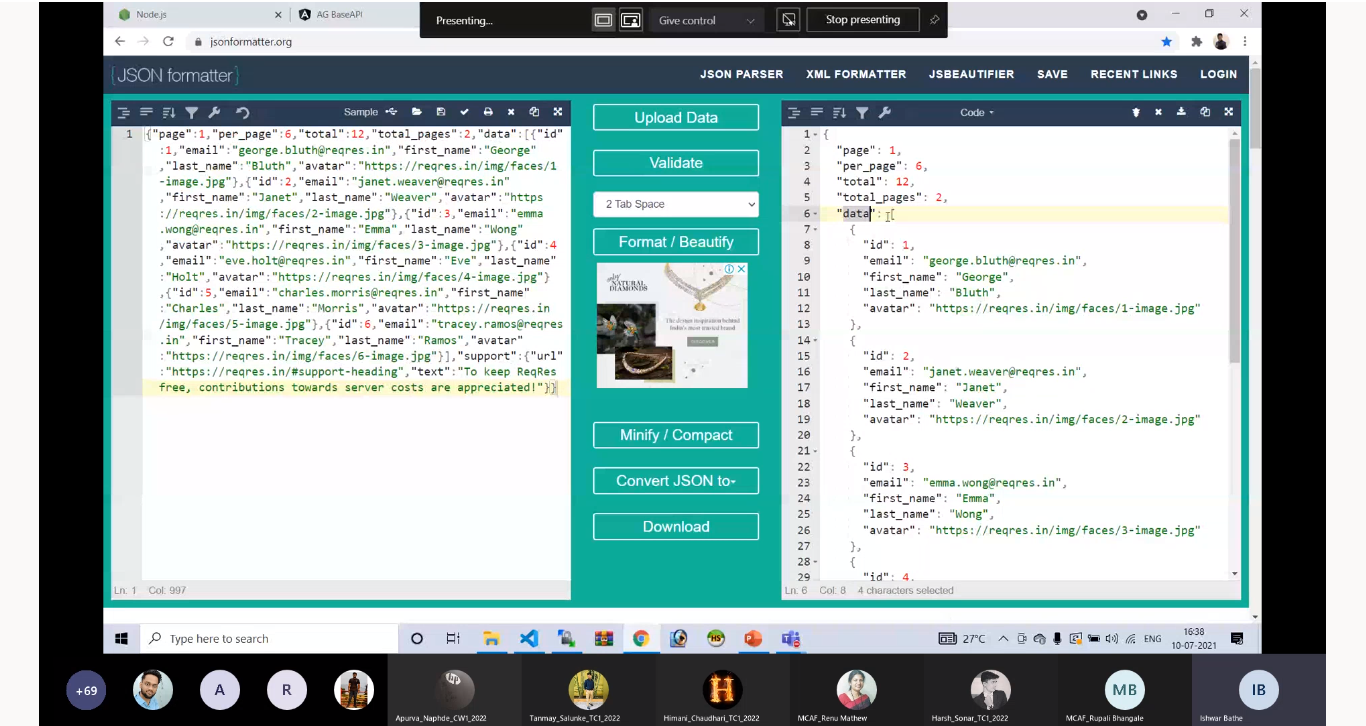1366x726 pixels.
Task: Open file using the folder icon in the left editor
Action: tap(417, 112)
